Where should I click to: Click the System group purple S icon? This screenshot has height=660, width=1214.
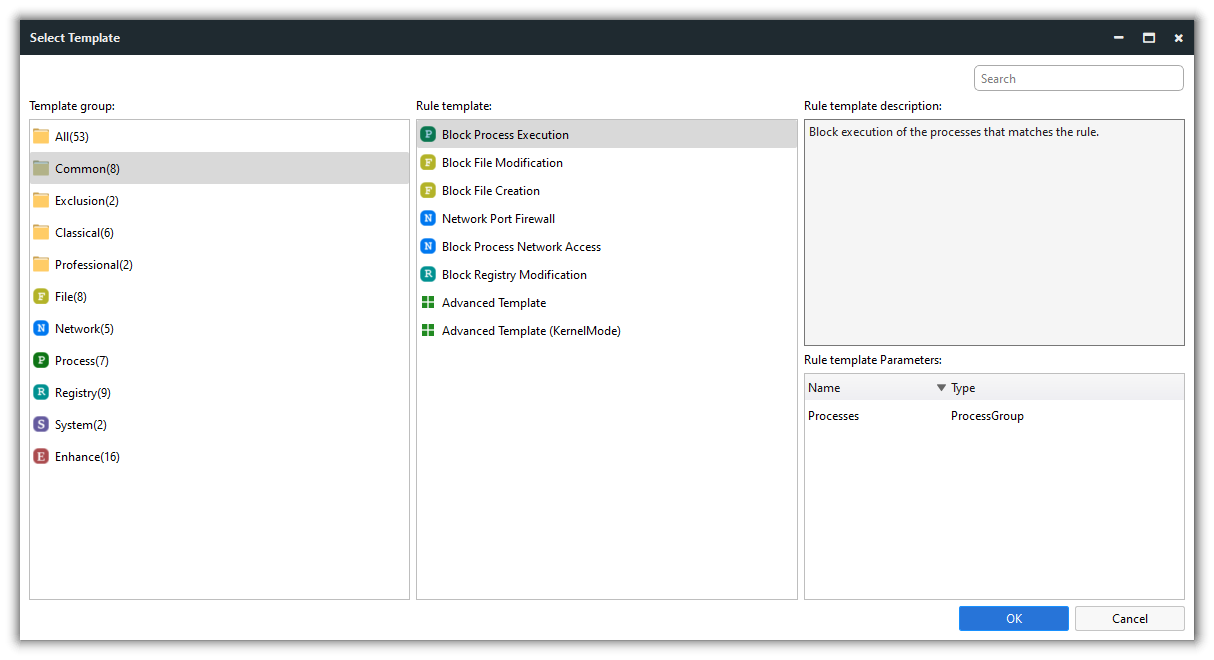[41, 425]
